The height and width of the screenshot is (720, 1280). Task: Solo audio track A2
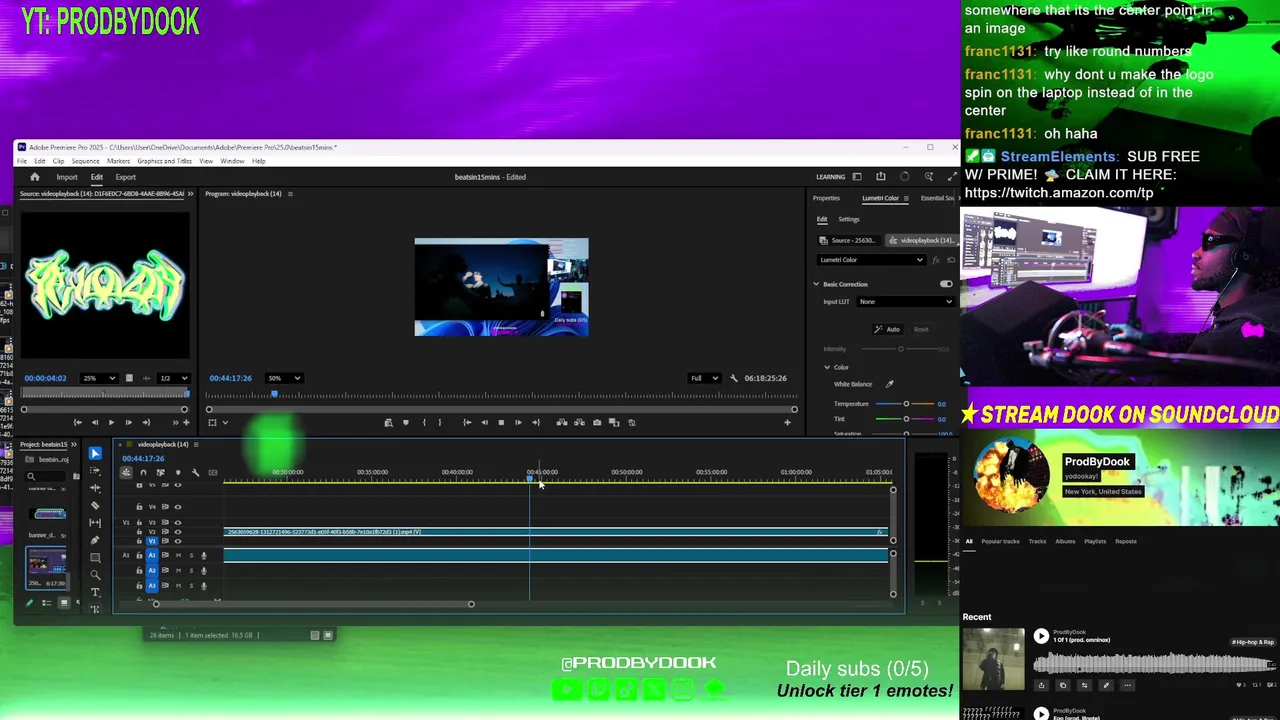pyautogui.click(x=191, y=570)
